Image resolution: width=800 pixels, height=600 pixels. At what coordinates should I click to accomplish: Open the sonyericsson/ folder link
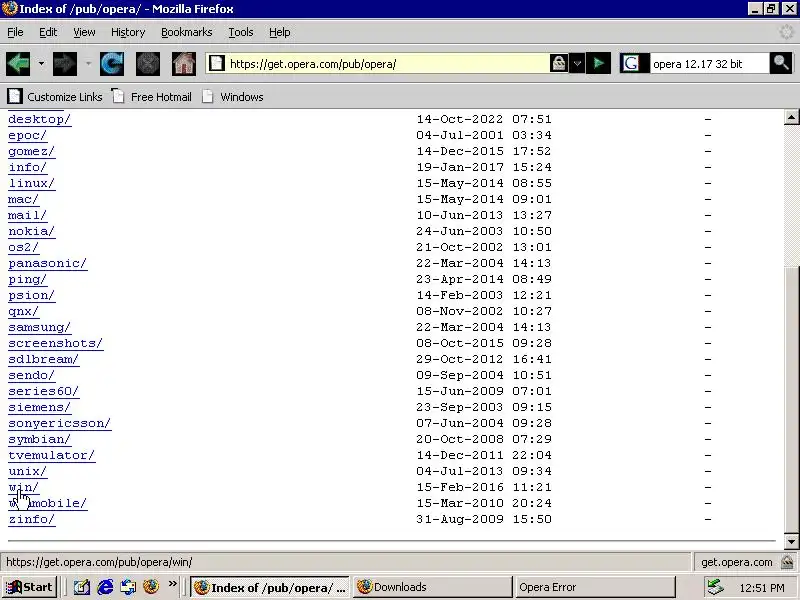pyautogui.click(x=60, y=423)
